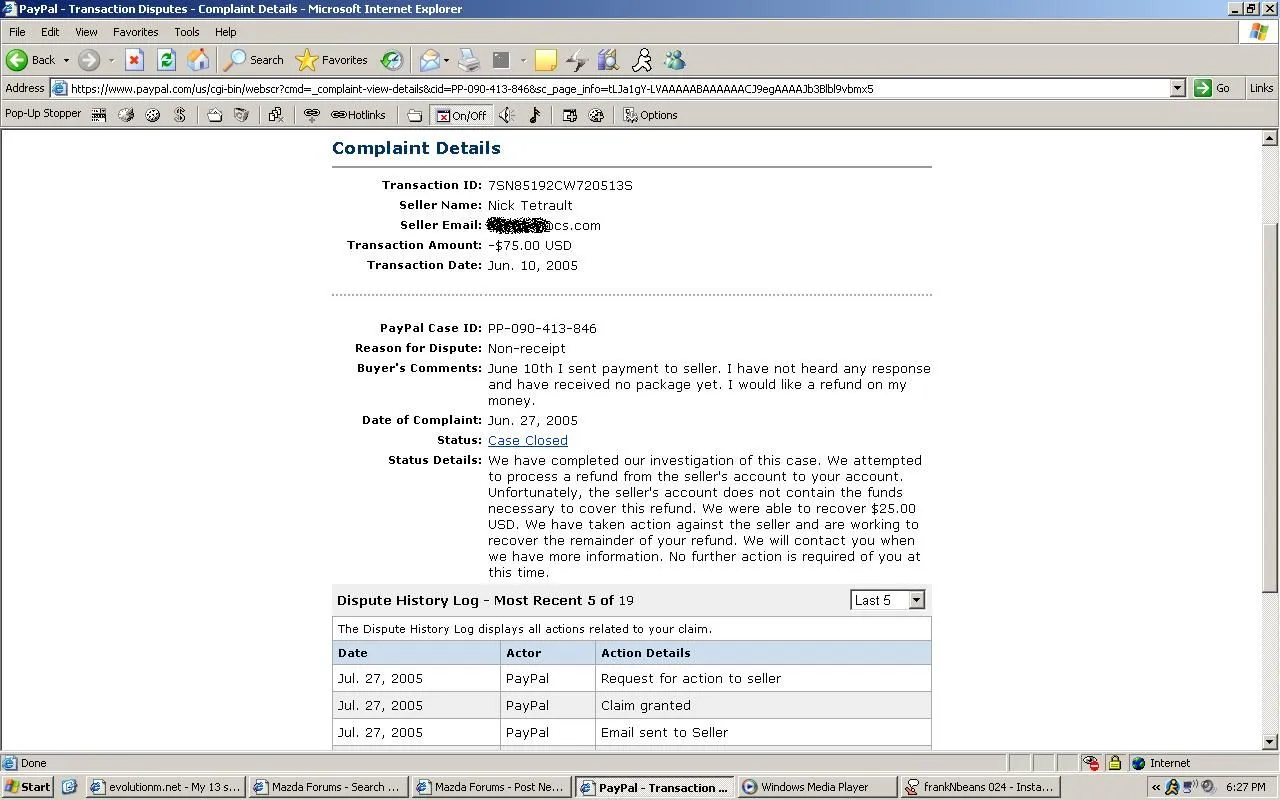Click the SSL padlock status bar icon

click(x=1114, y=763)
